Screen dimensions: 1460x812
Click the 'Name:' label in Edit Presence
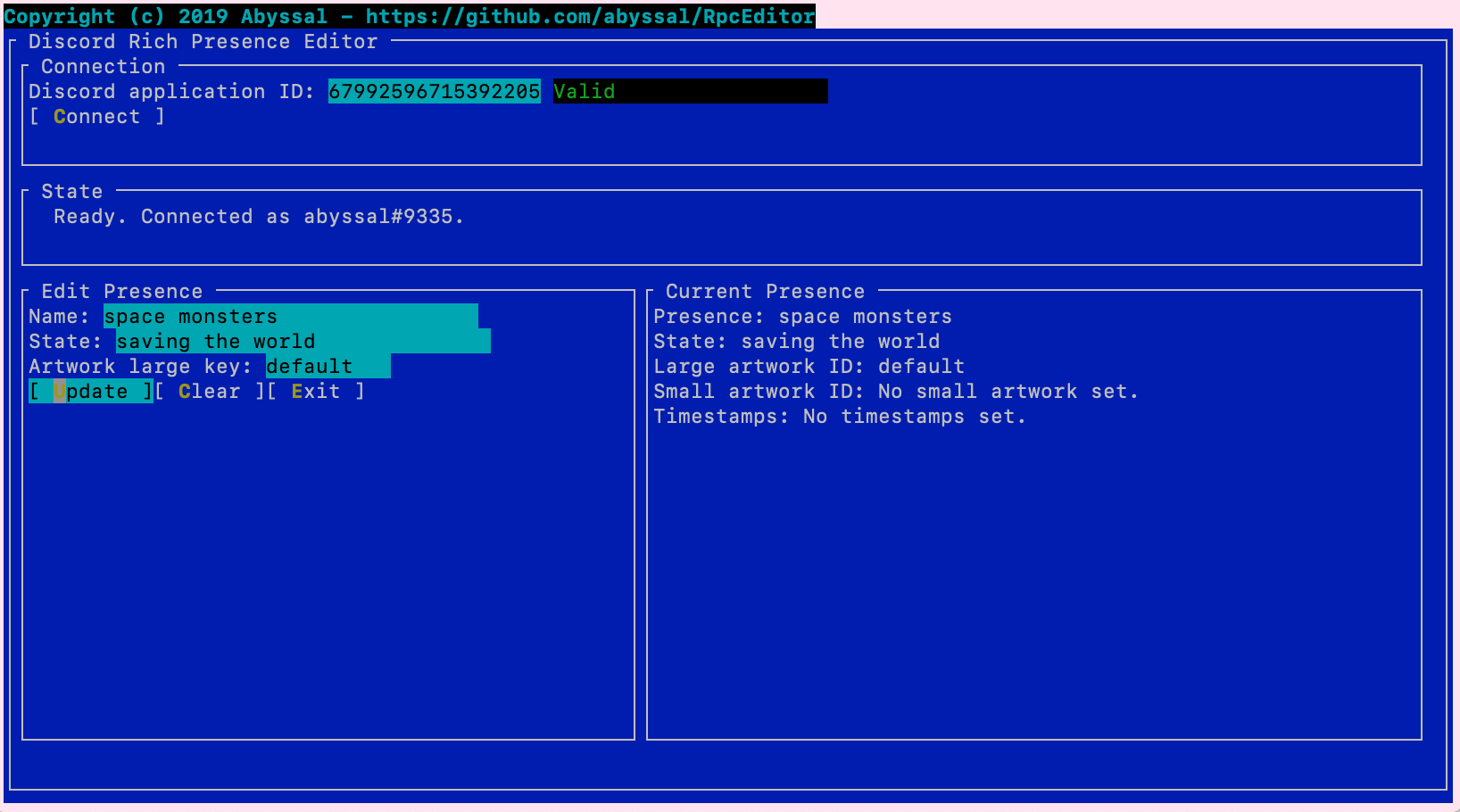tap(59, 317)
